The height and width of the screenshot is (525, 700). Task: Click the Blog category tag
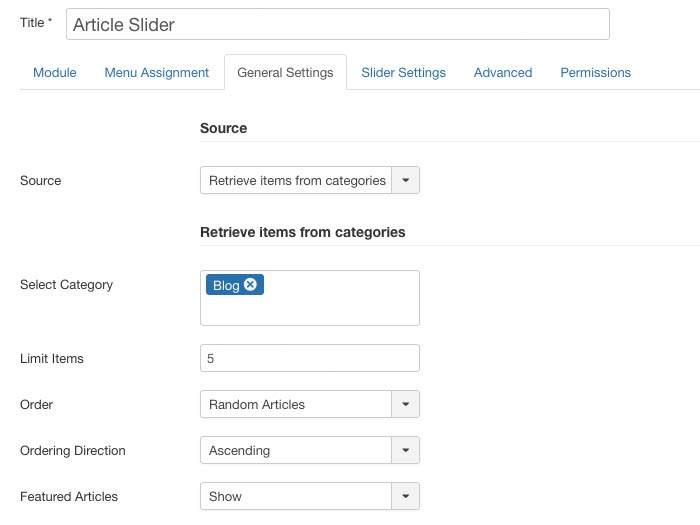226,285
